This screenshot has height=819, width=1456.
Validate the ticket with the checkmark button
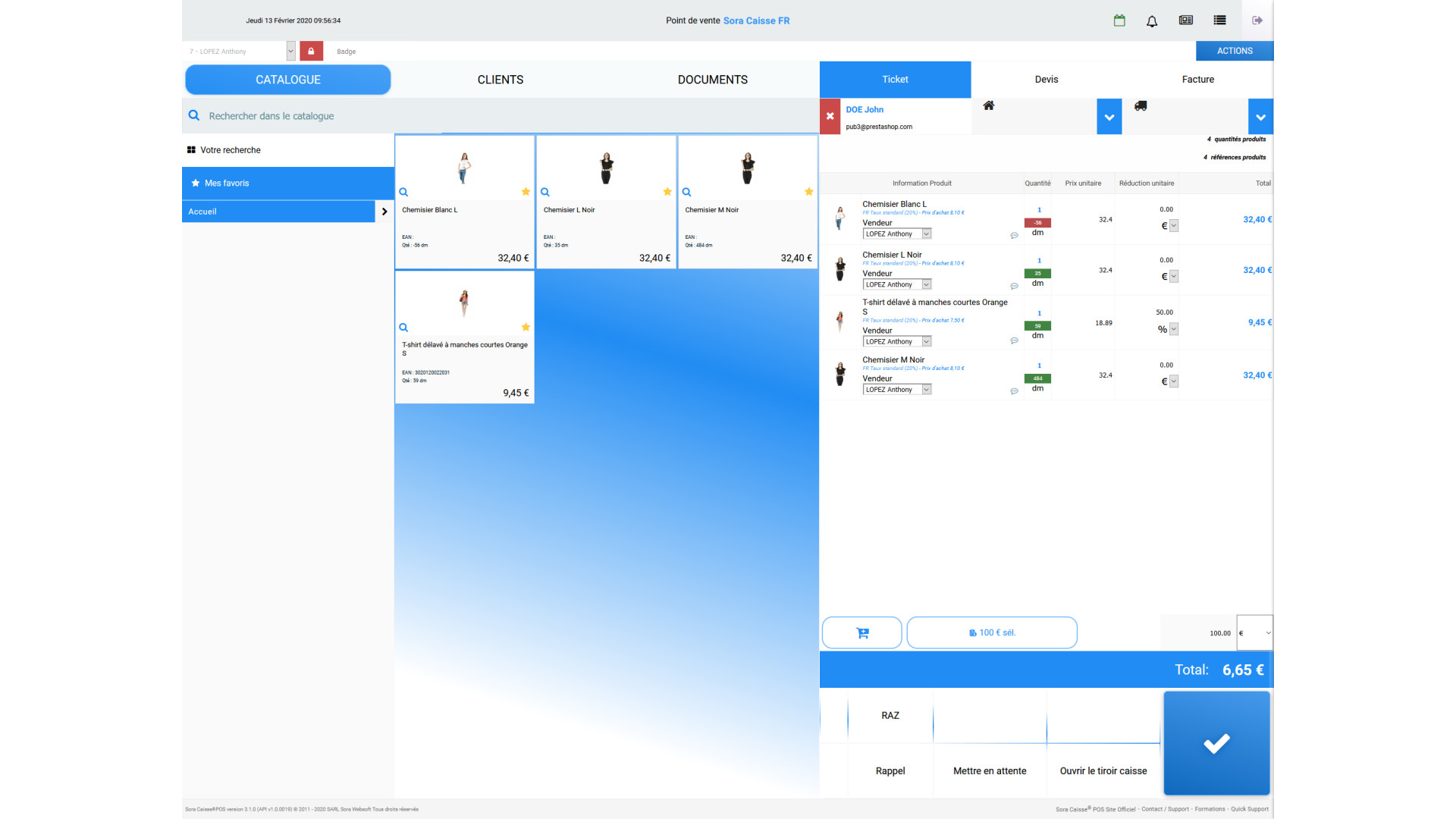click(1216, 743)
